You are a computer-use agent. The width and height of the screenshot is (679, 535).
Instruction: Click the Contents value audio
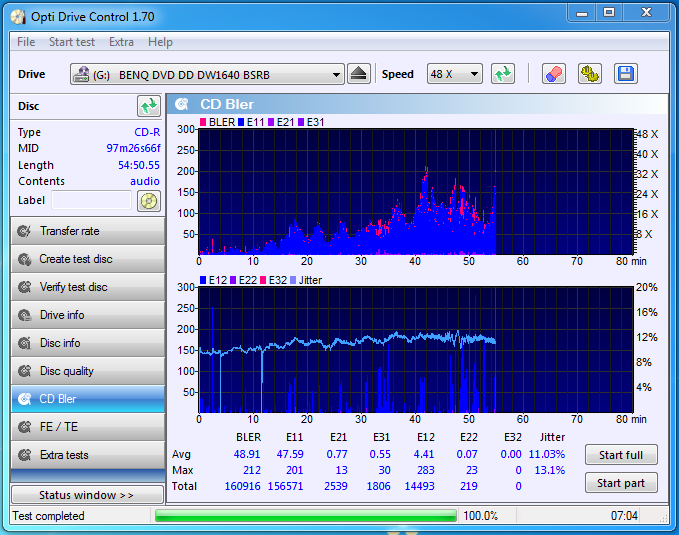coord(145,181)
